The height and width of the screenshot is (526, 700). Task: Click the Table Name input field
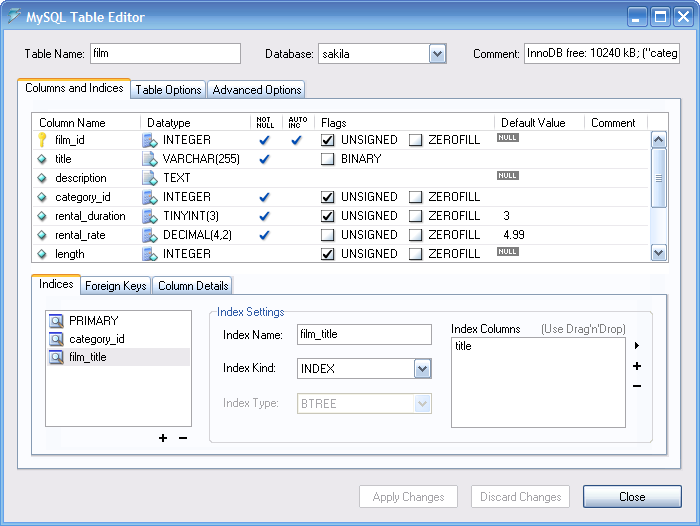click(165, 54)
